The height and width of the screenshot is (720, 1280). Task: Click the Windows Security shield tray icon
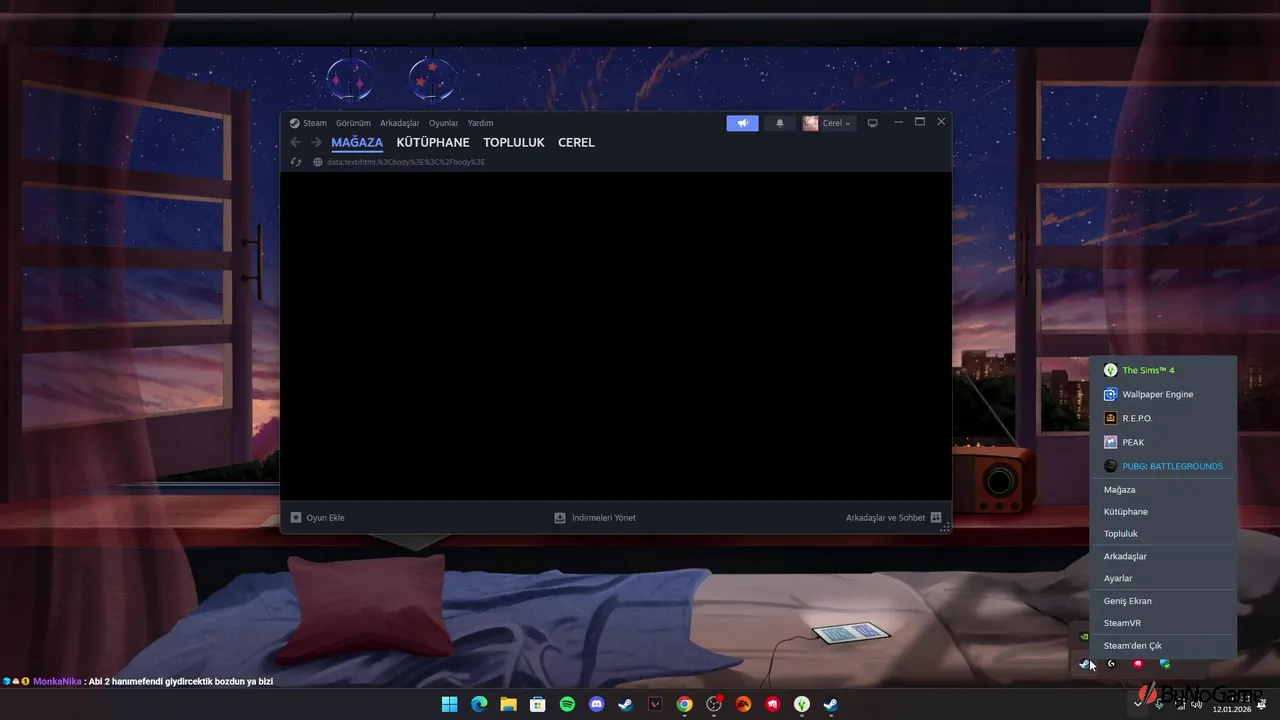(x=1165, y=663)
